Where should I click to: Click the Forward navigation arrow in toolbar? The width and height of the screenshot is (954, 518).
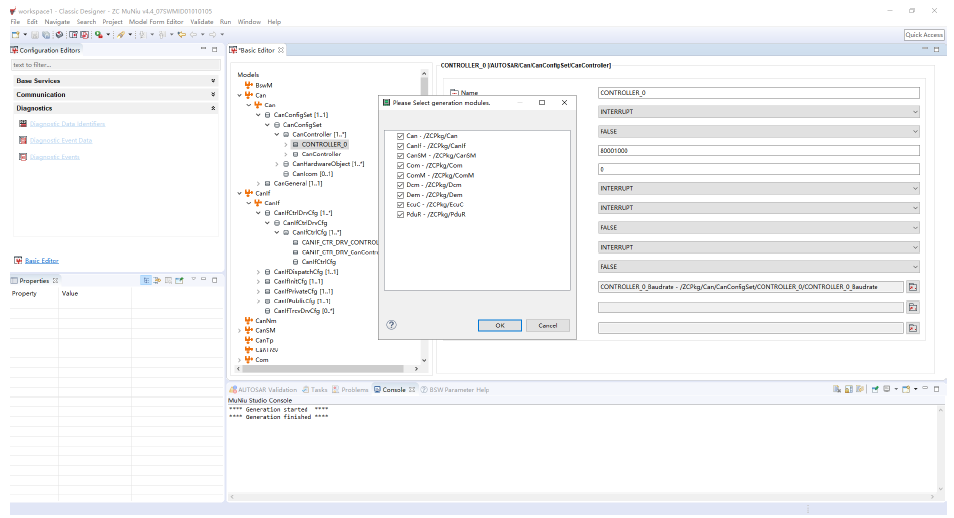click(212, 35)
